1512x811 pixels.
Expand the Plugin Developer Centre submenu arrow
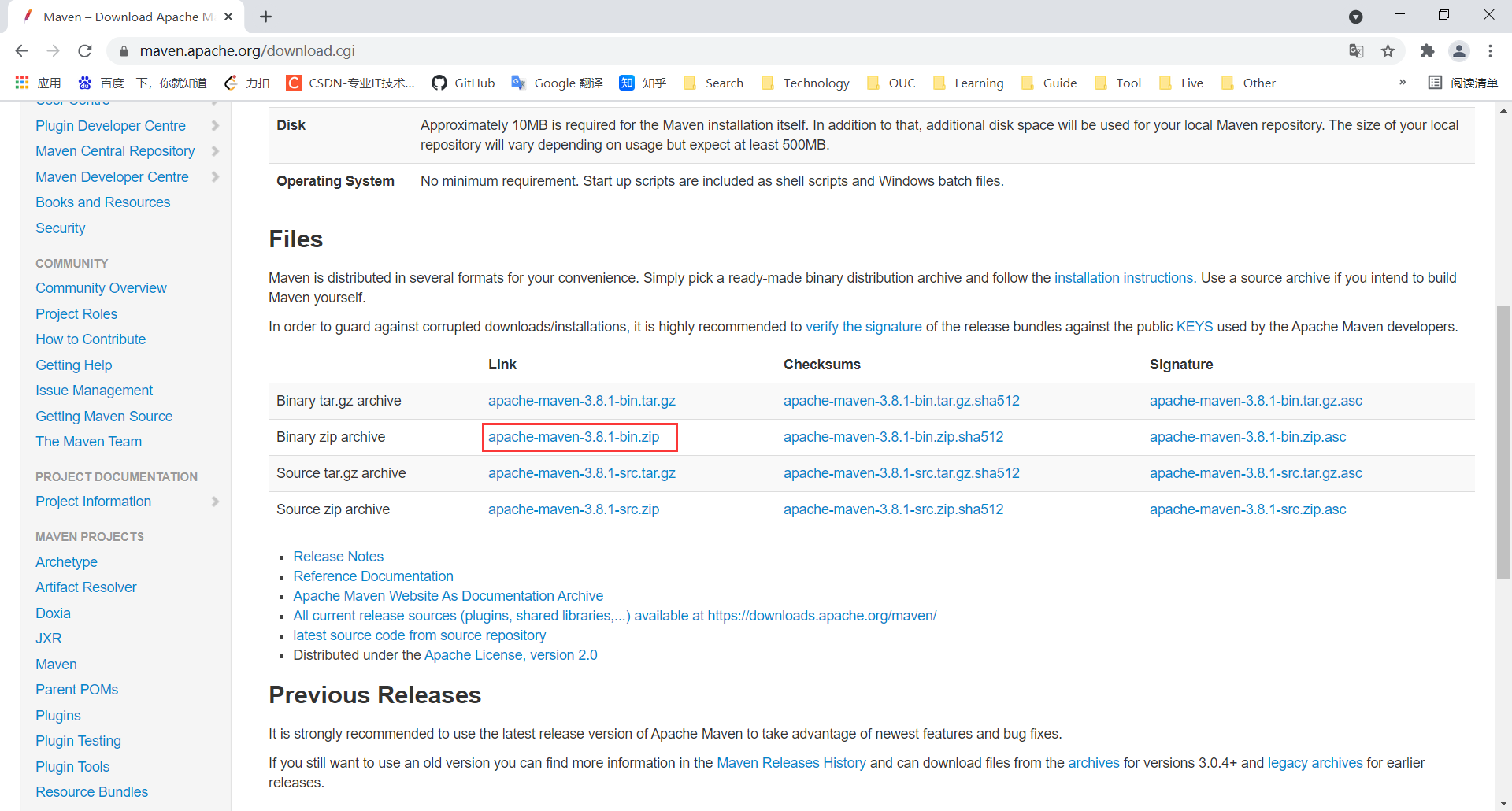click(215, 126)
